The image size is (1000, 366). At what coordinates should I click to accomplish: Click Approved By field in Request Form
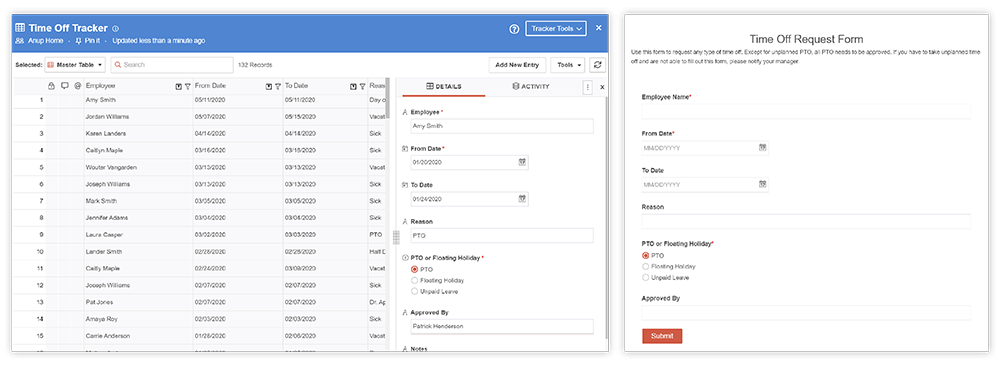806,312
